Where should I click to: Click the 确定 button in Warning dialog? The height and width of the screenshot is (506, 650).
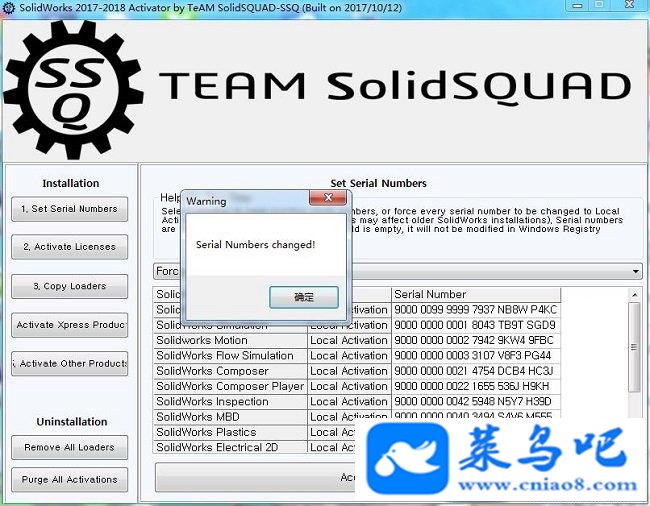pyautogui.click(x=303, y=297)
